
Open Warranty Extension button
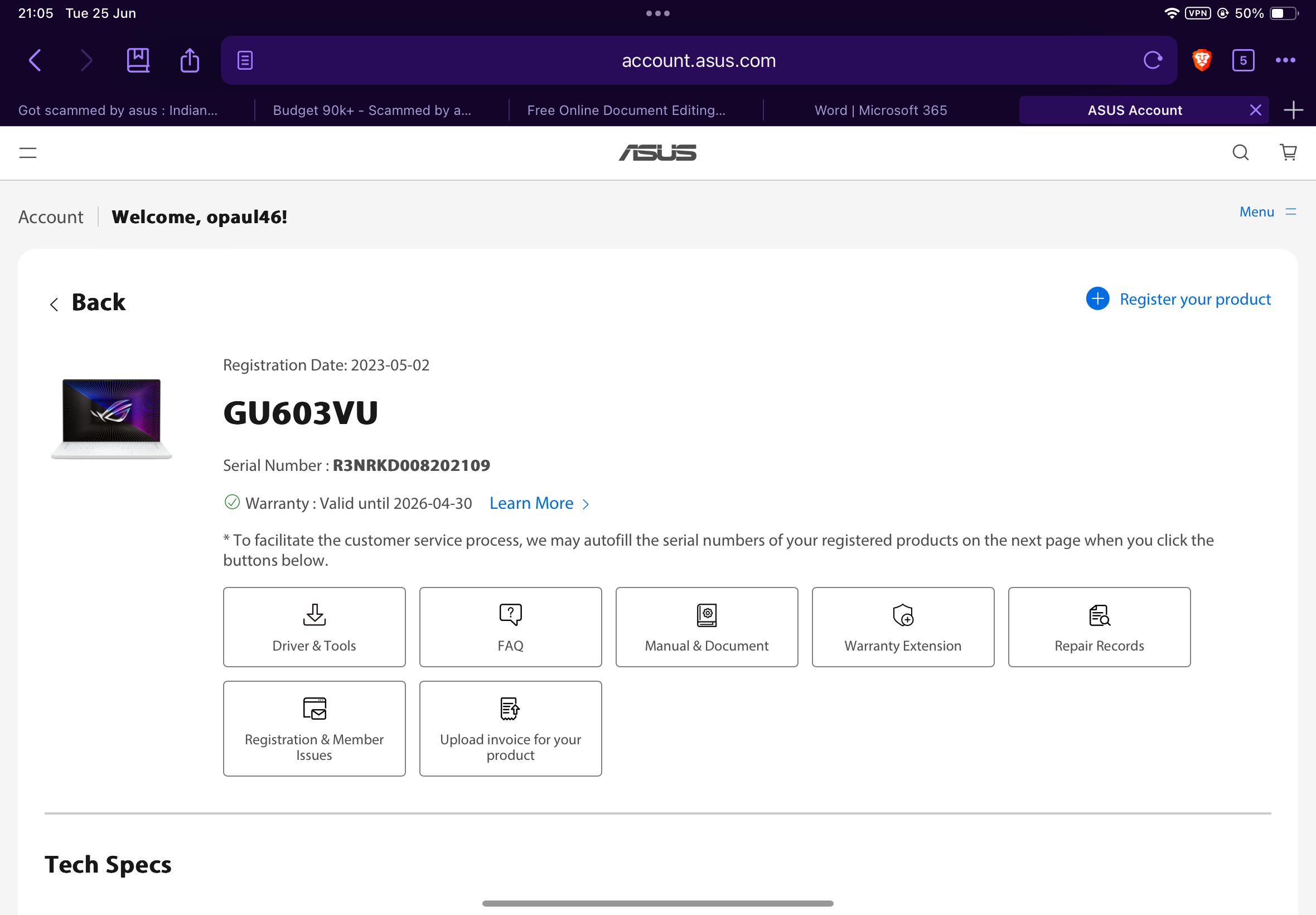tap(903, 627)
